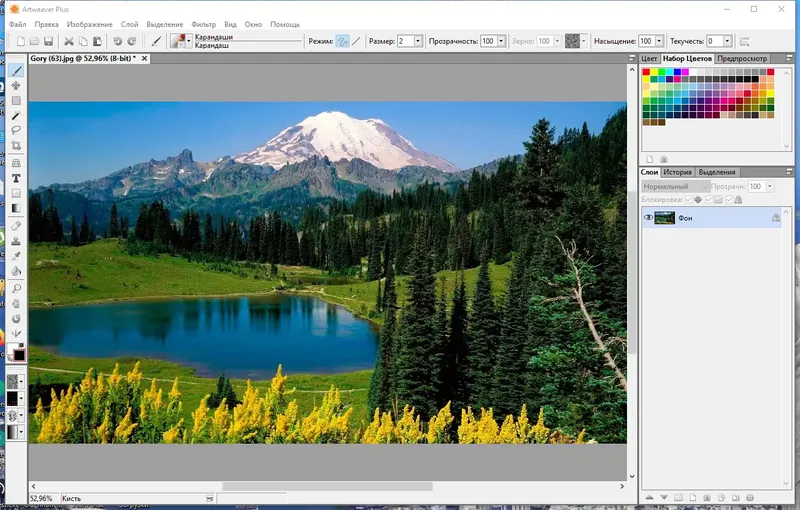Open the Насыщение dropdown arrow

coord(659,41)
